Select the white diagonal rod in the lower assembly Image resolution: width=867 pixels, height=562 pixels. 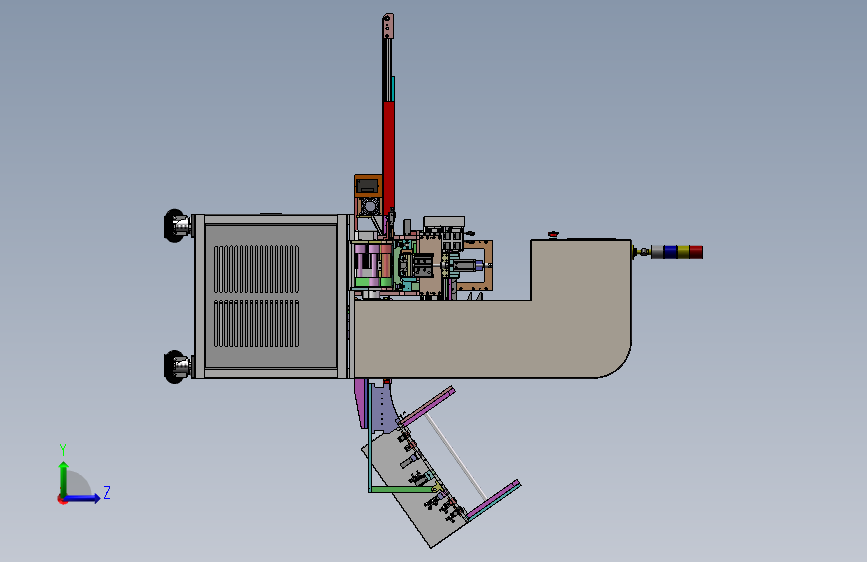pos(455,457)
